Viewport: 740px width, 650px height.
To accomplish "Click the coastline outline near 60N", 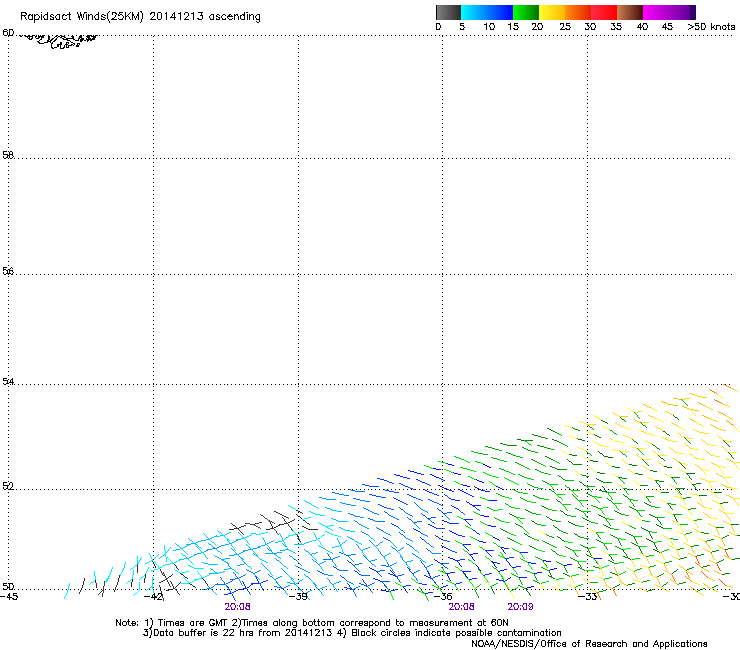I will (x=59, y=40).
